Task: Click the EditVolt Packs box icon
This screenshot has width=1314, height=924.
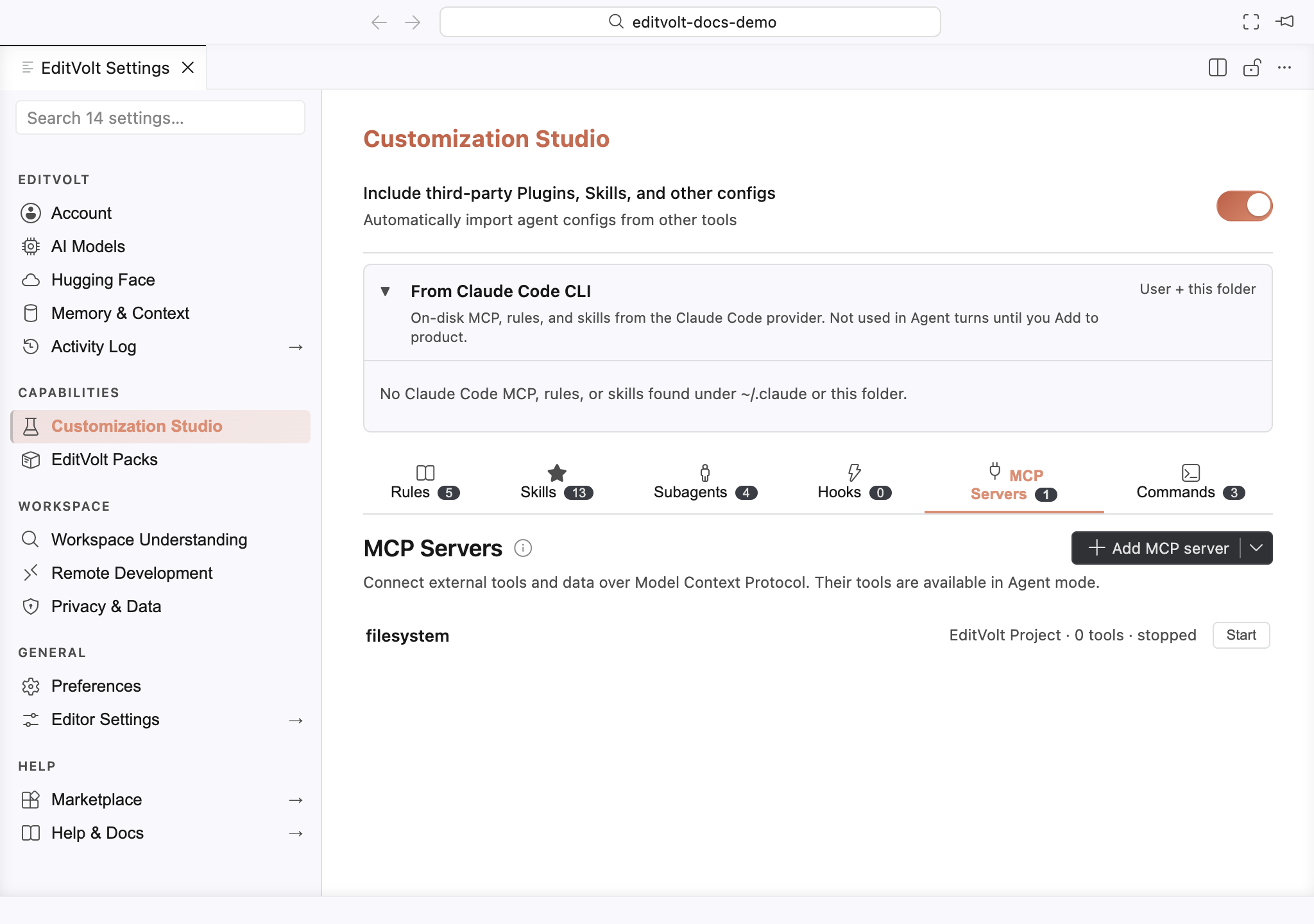Action: (x=31, y=459)
